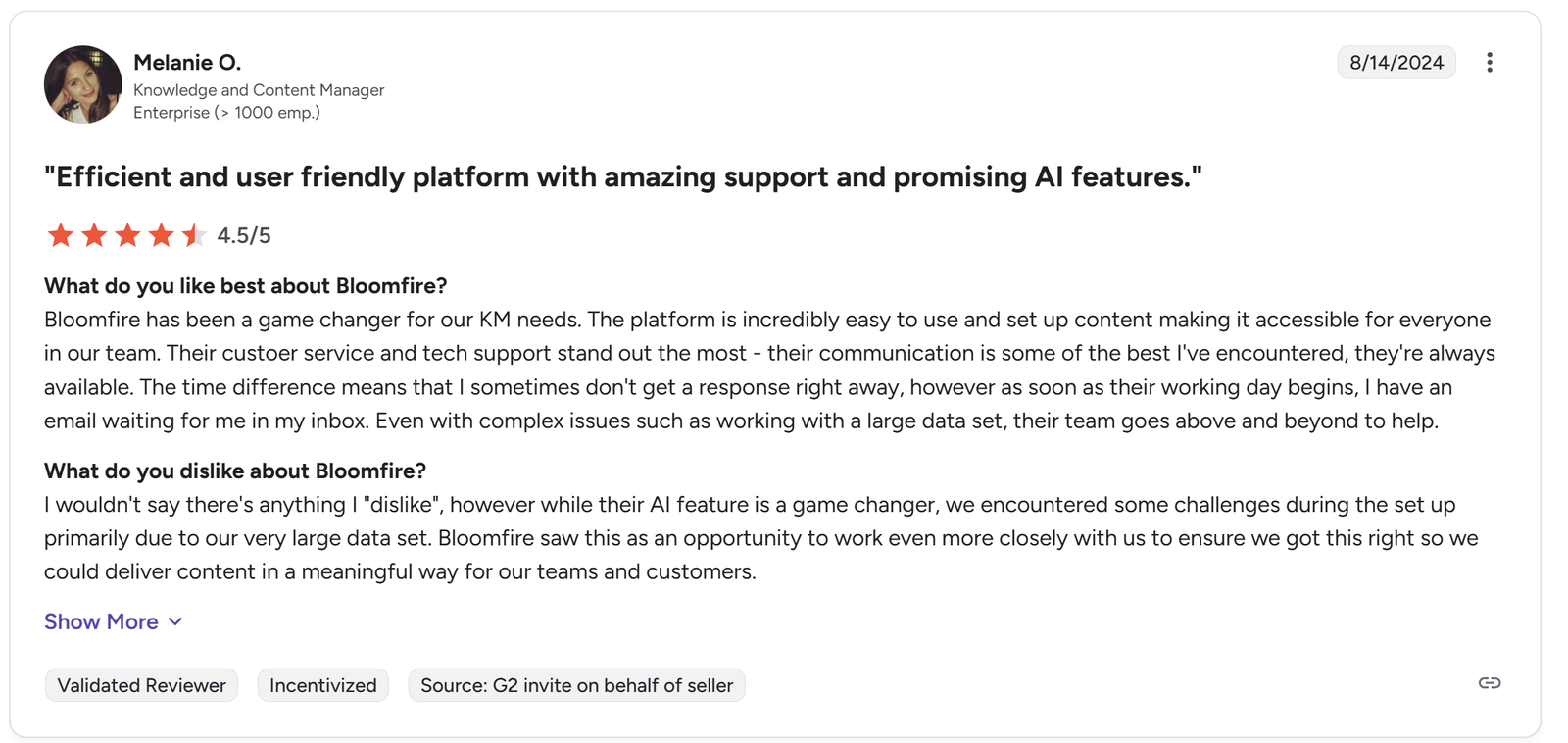Screen dimensions: 1568x743
Task: Click Melanie O.'s profile photo
Action: click(83, 84)
